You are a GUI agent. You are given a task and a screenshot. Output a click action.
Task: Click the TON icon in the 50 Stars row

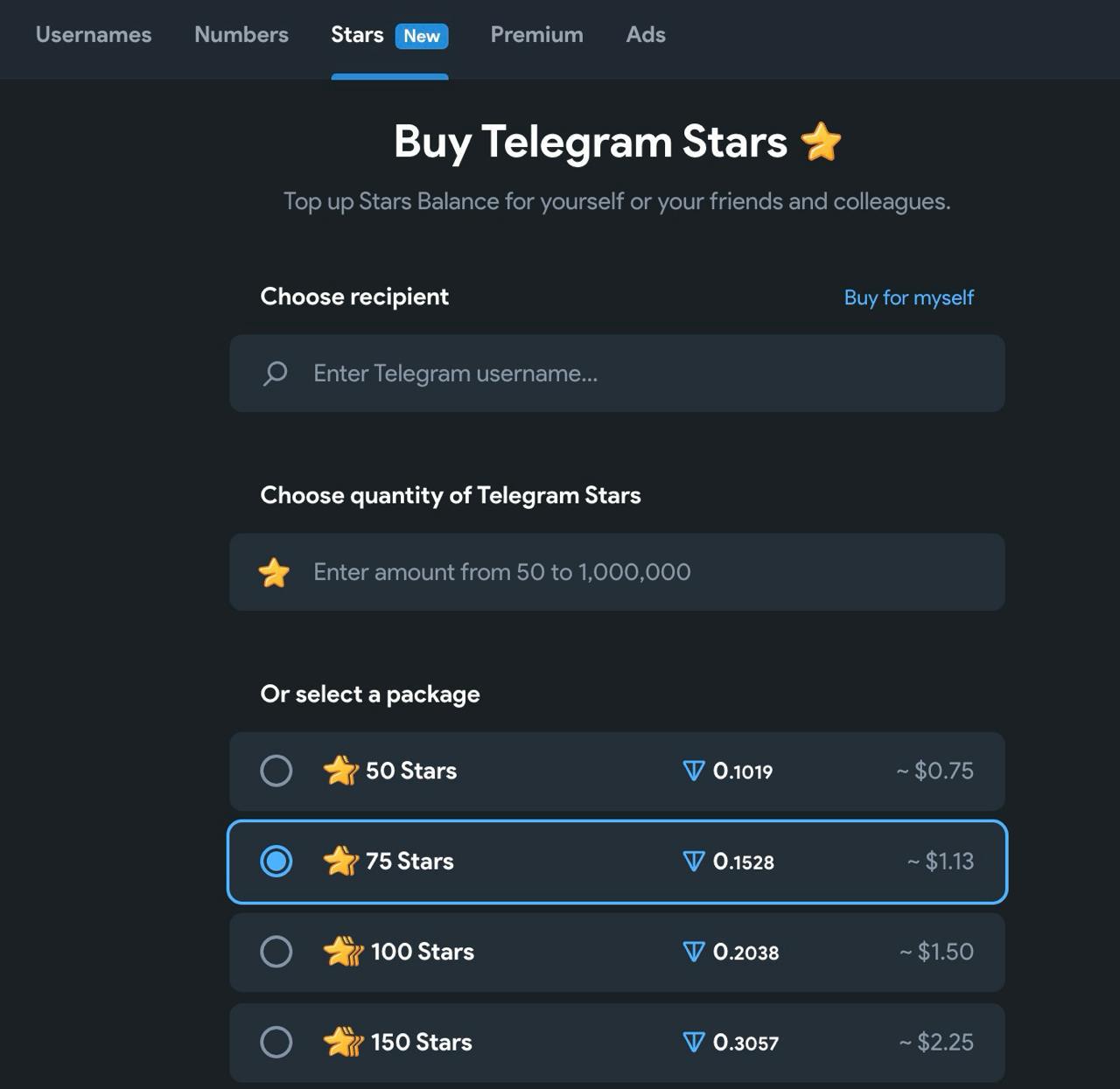coord(693,771)
